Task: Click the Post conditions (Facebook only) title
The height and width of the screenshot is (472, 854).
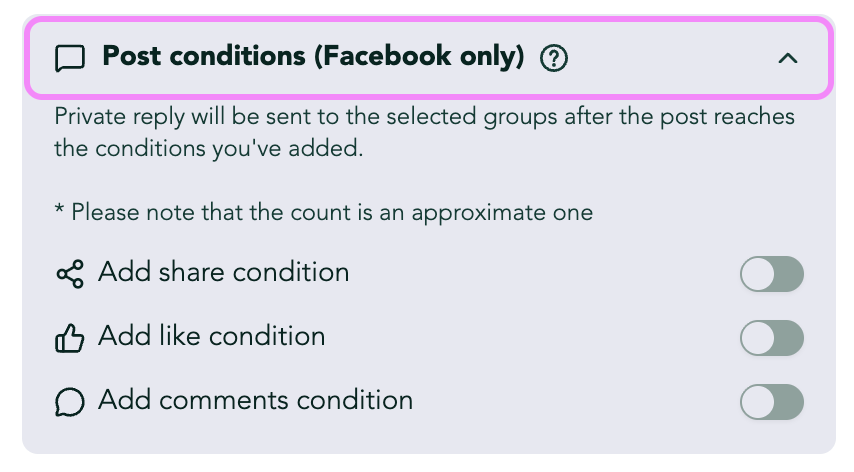Action: (x=313, y=57)
